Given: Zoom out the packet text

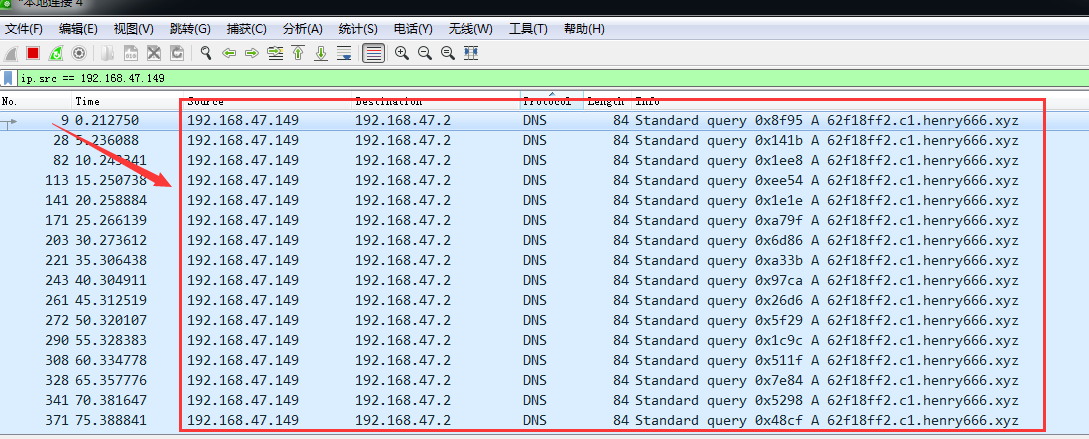Looking at the screenshot, I should pyautogui.click(x=425, y=53).
